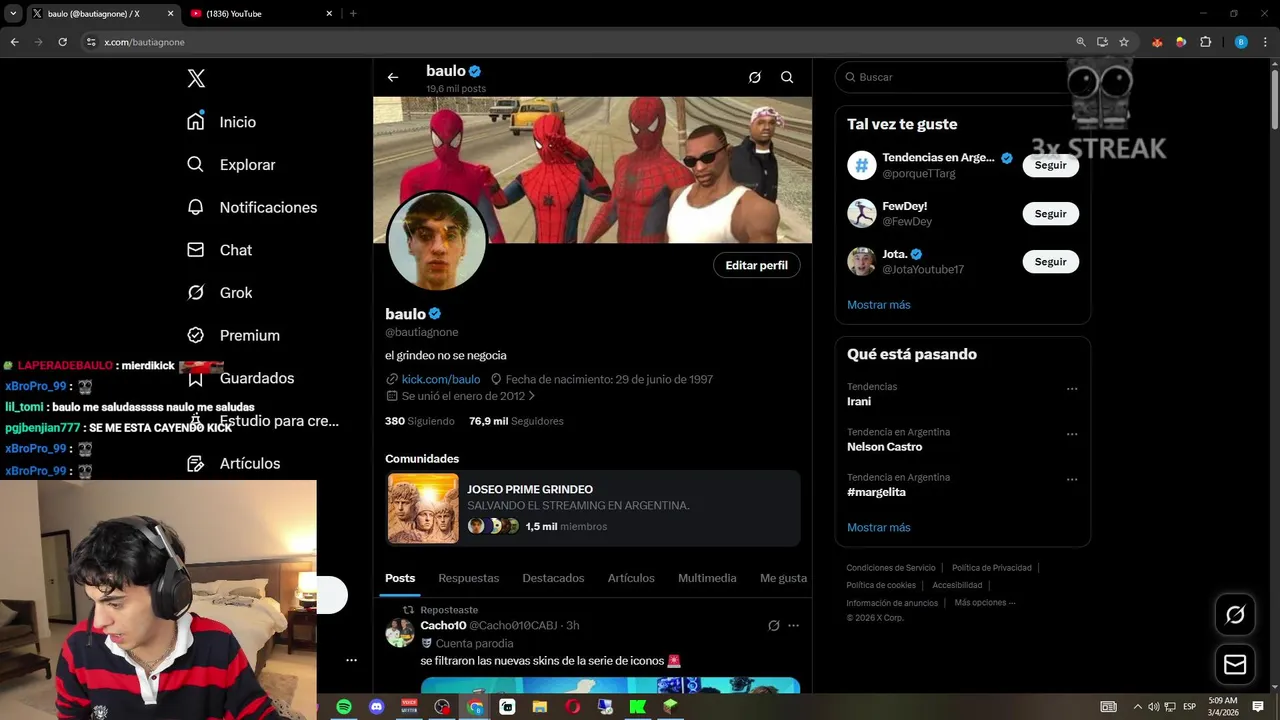The height and width of the screenshot is (720, 1280).
Task: Open a new browser tab
Action: (x=353, y=14)
